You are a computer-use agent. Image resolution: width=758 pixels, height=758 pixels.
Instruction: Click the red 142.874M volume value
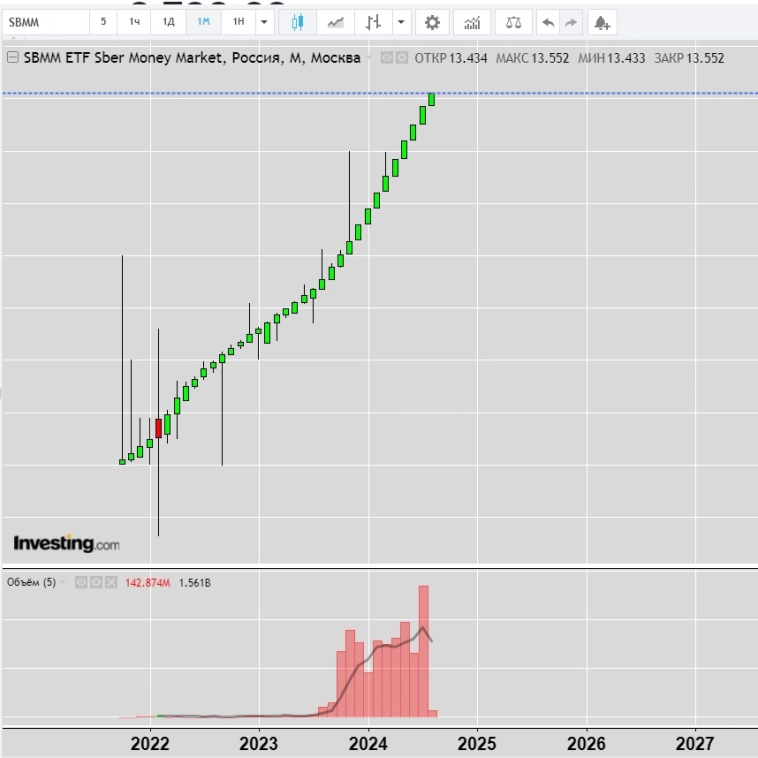(x=147, y=583)
